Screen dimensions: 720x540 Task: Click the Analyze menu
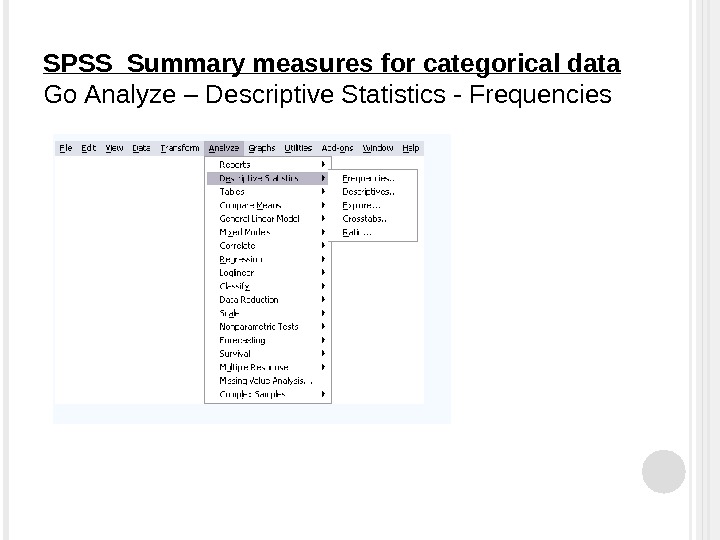pyautogui.click(x=224, y=148)
